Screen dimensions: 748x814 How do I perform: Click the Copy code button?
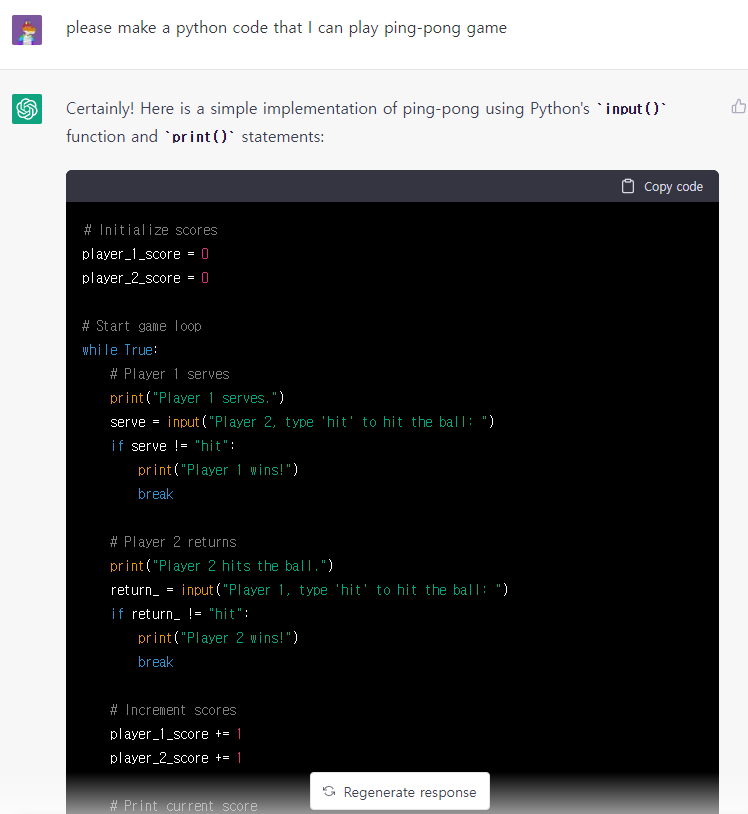pos(662,186)
